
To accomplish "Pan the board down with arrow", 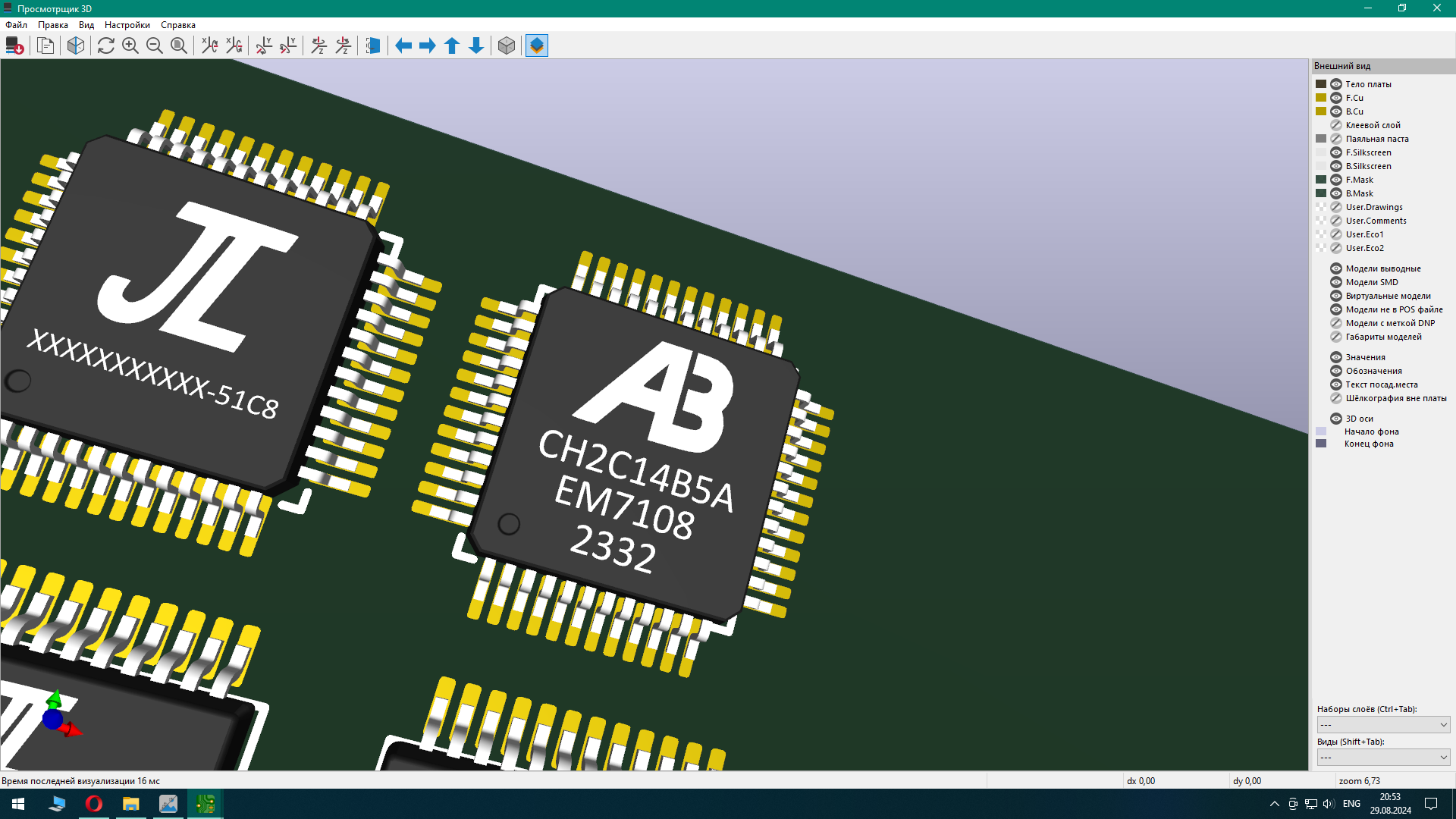I will pyautogui.click(x=476, y=45).
